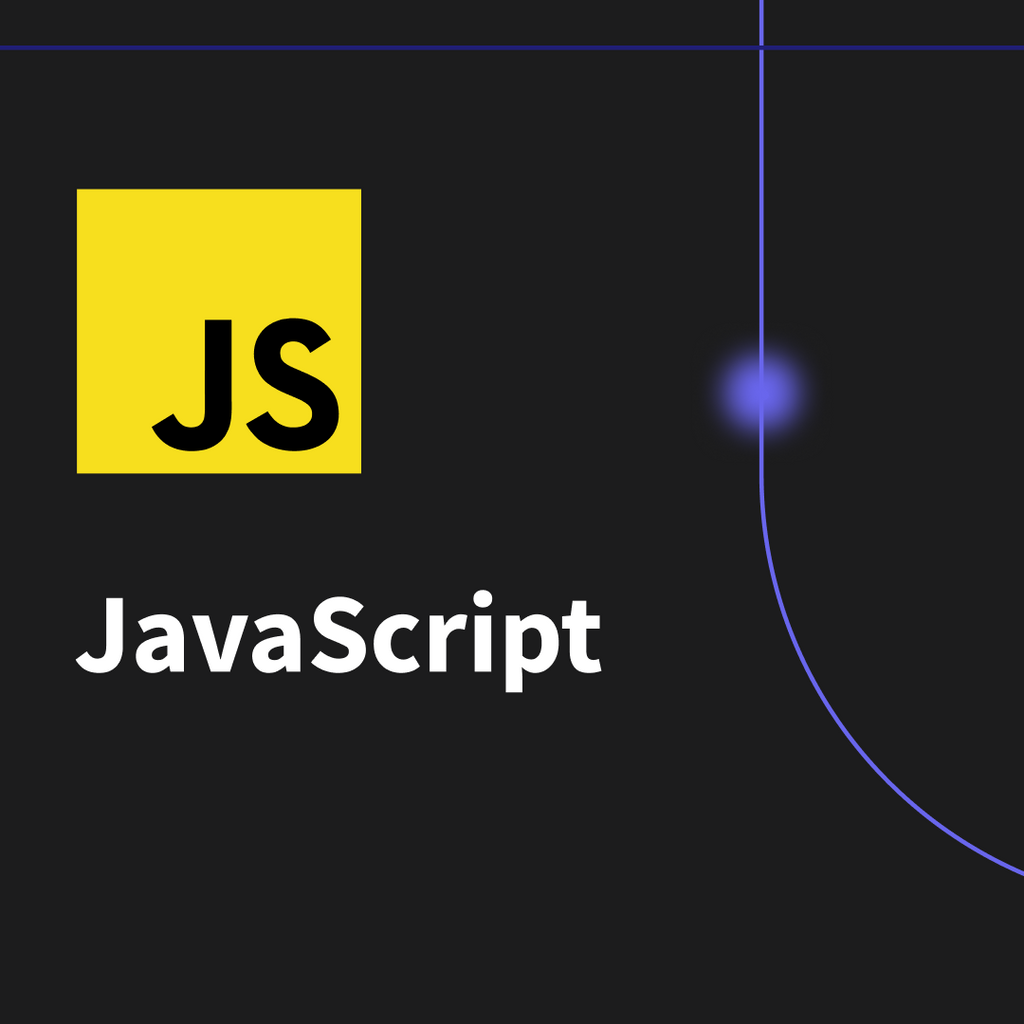Click the white JavaScript heading text
The height and width of the screenshot is (1024, 1024).
click(x=338, y=636)
